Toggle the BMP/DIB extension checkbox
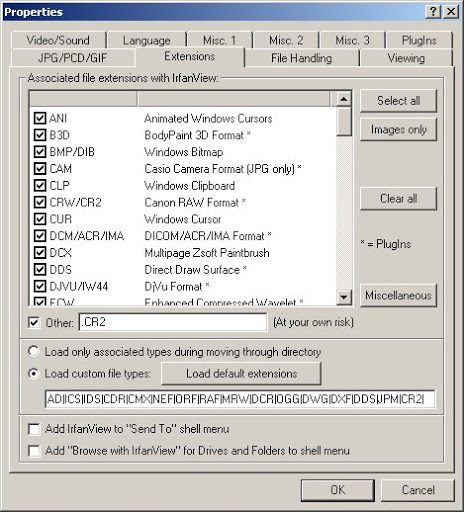Screen dimensions: 464x512 [x=40, y=152]
